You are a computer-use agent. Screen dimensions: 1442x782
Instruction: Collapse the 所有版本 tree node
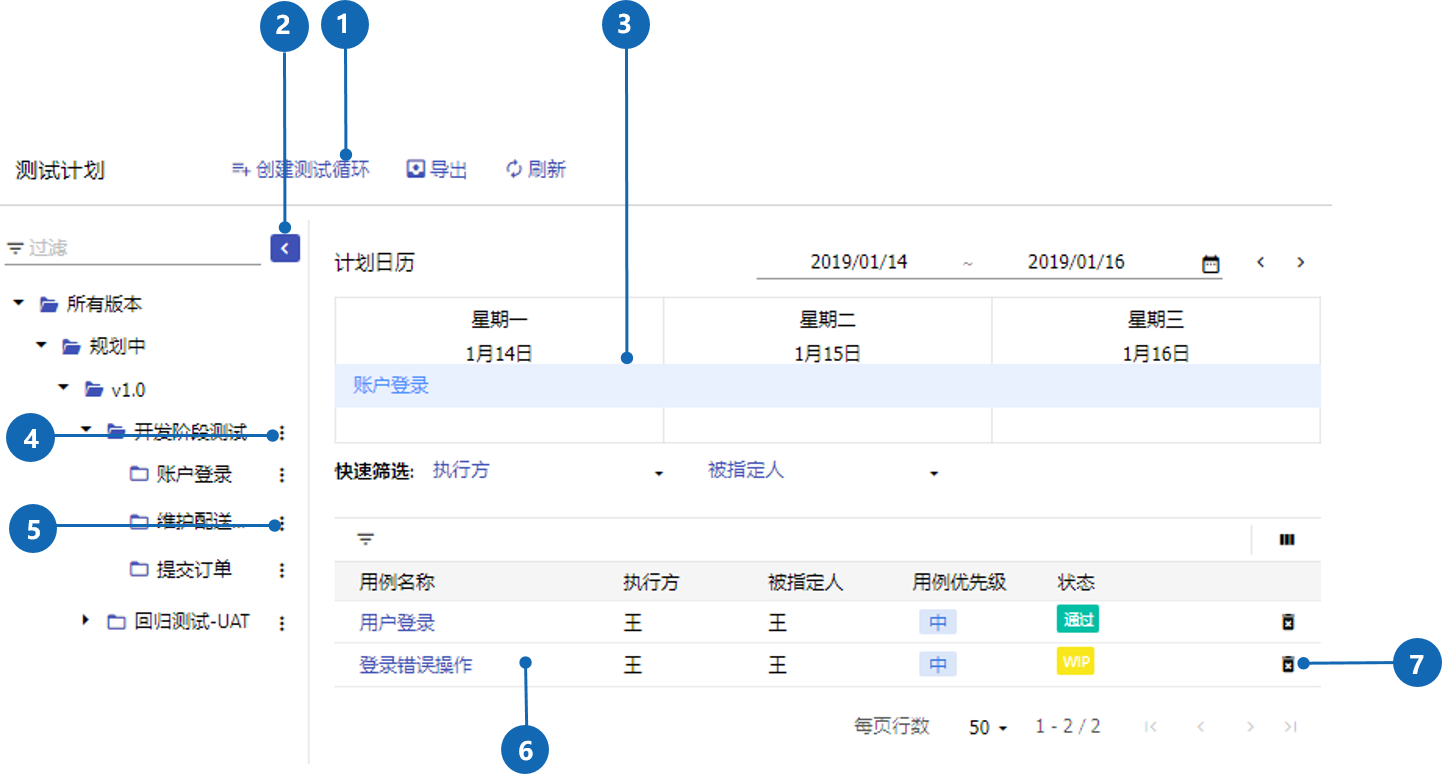[18, 303]
